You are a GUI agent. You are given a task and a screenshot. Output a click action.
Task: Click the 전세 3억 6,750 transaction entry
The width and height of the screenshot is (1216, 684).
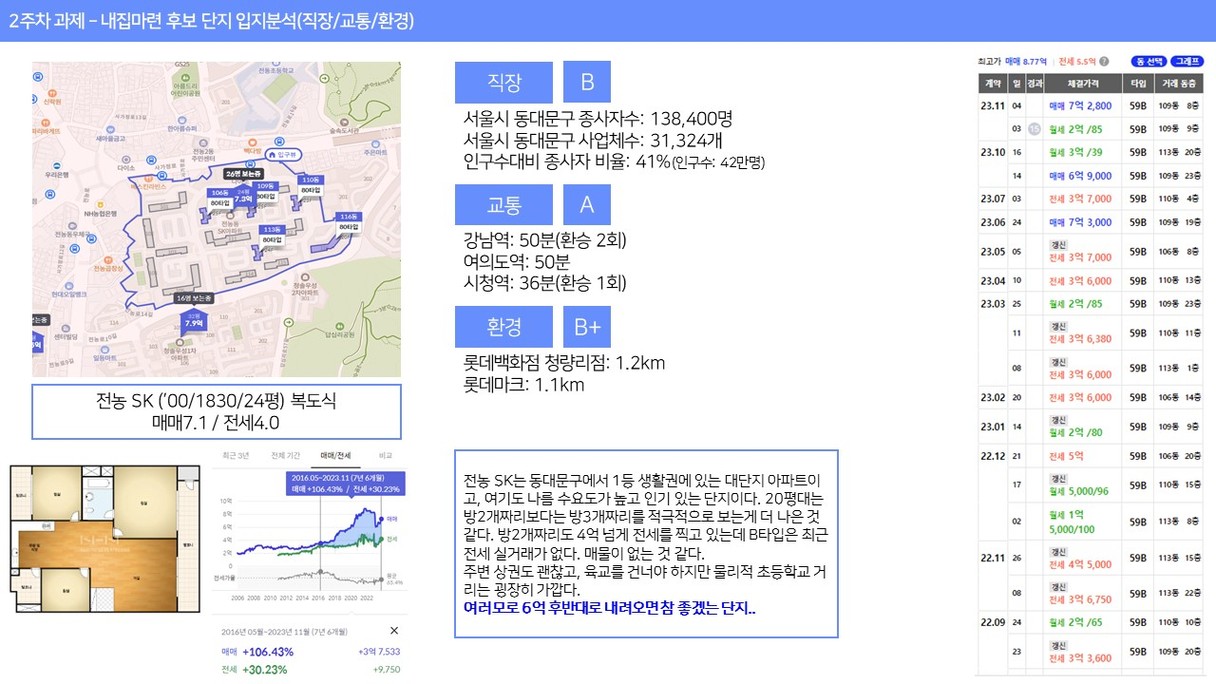[x=1080, y=599]
